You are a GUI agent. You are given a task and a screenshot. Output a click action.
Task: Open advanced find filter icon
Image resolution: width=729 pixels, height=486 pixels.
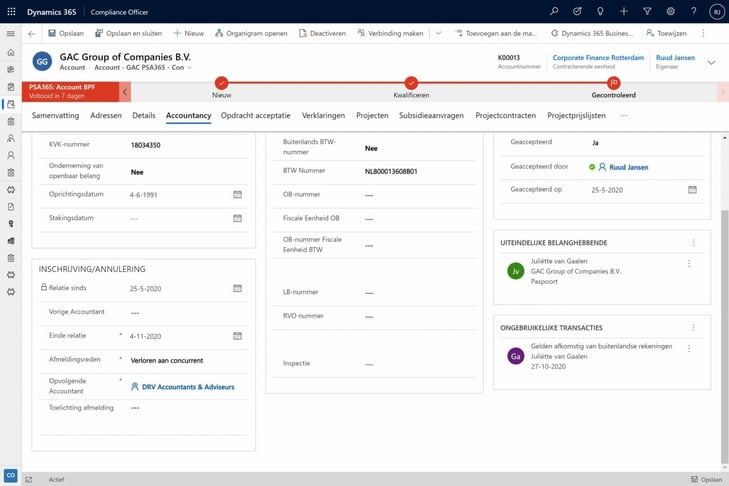647,11
